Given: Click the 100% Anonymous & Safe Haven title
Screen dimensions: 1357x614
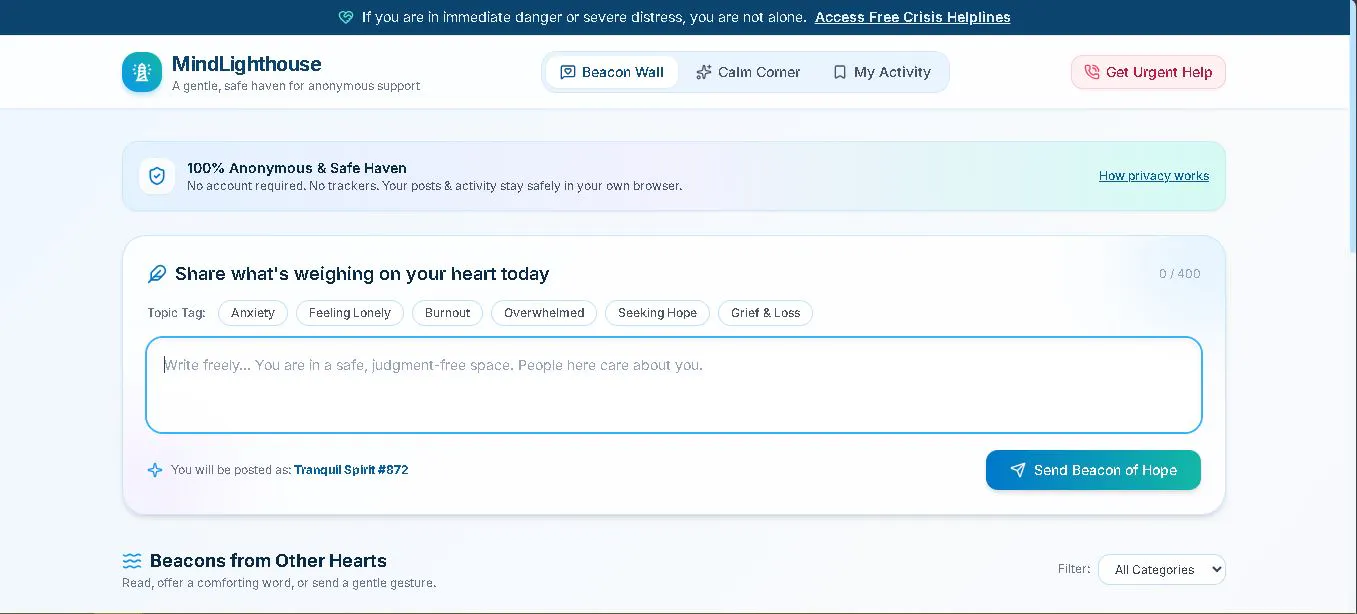Looking at the screenshot, I should [x=297, y=168].
